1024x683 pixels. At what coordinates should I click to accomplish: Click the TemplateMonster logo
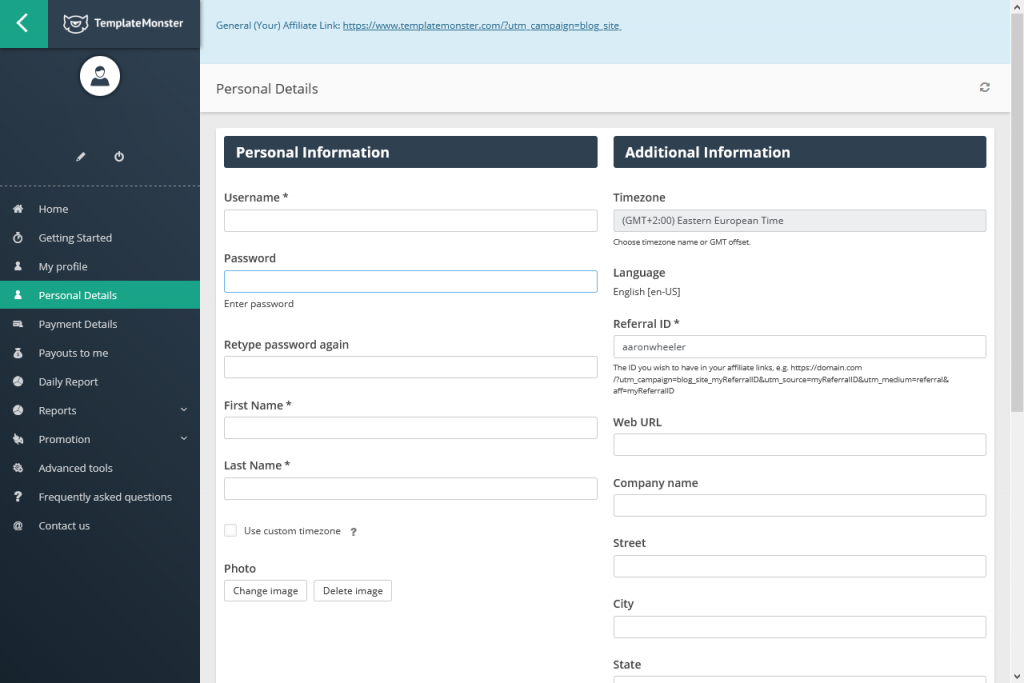(x=123, y=24)
